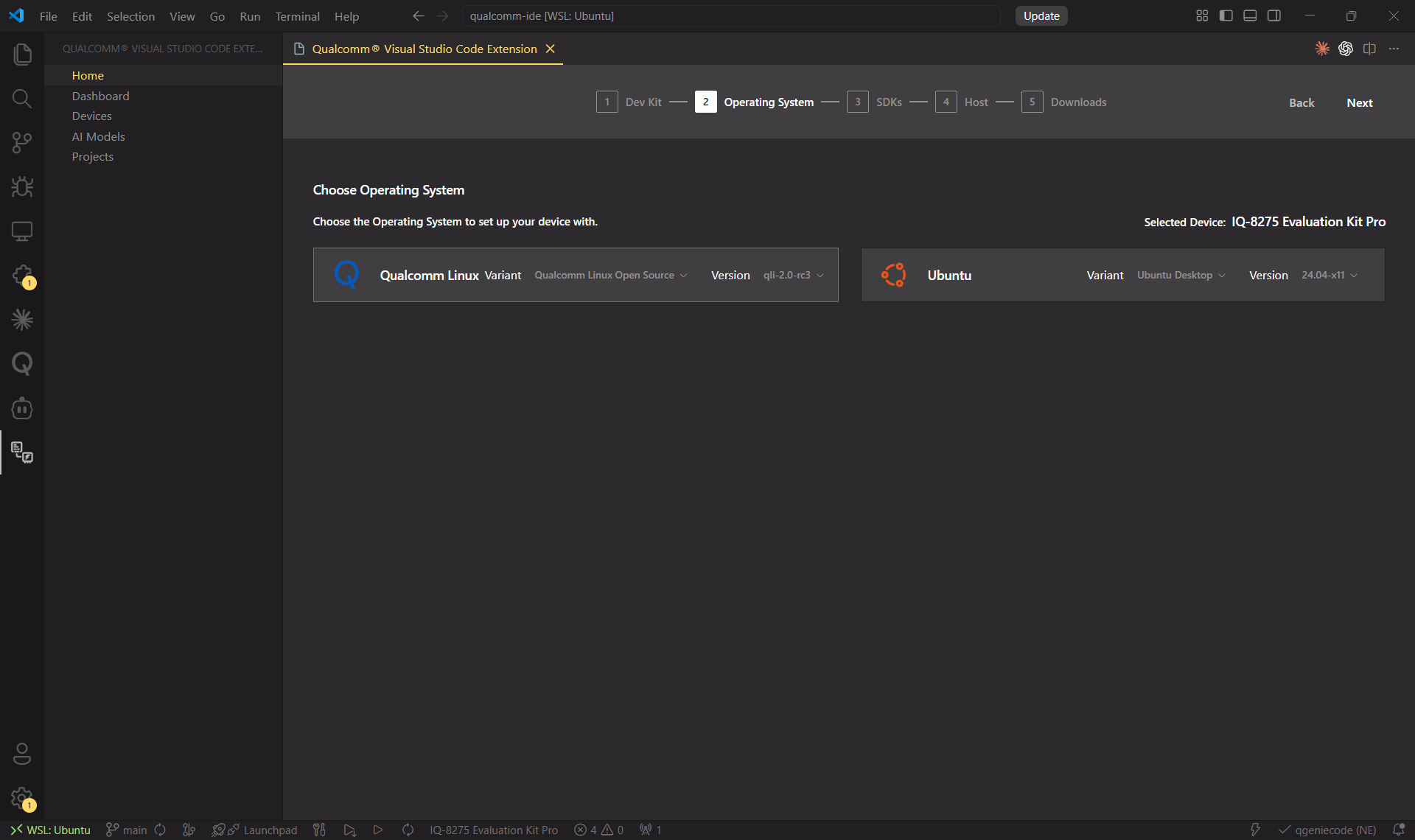Screen dimensions: 1415x840
Task: Click the Update button in title bar
Action: 1041,15
